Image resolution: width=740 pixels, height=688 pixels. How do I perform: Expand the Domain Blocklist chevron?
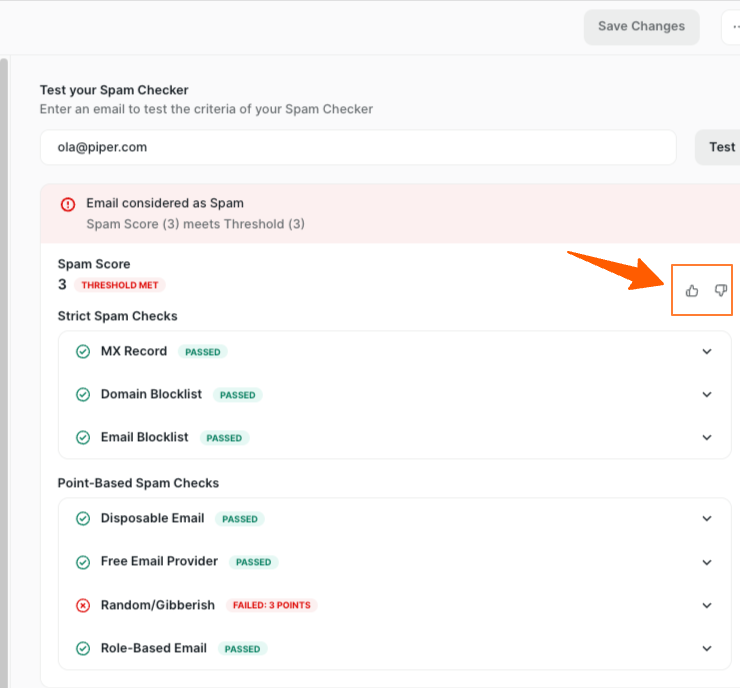click(x=707, y=395)
